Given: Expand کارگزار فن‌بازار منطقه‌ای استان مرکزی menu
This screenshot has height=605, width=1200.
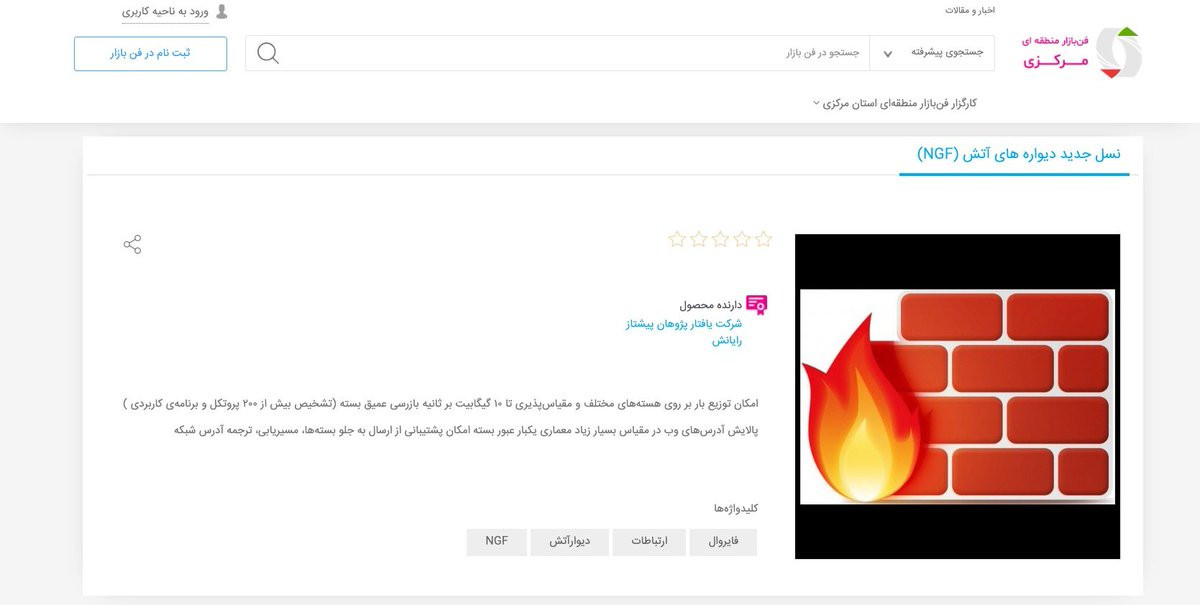Looking at the screenshot, I should [895, 103].
